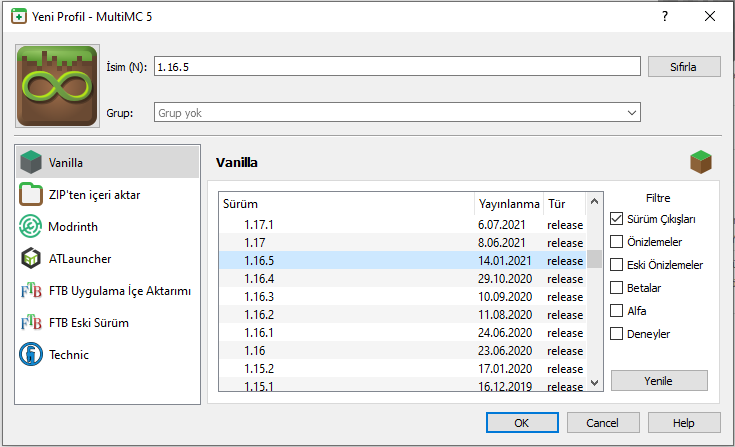Check the Betalar filter
The height and width of the screenshot is (447, 735).
(616, 288)
